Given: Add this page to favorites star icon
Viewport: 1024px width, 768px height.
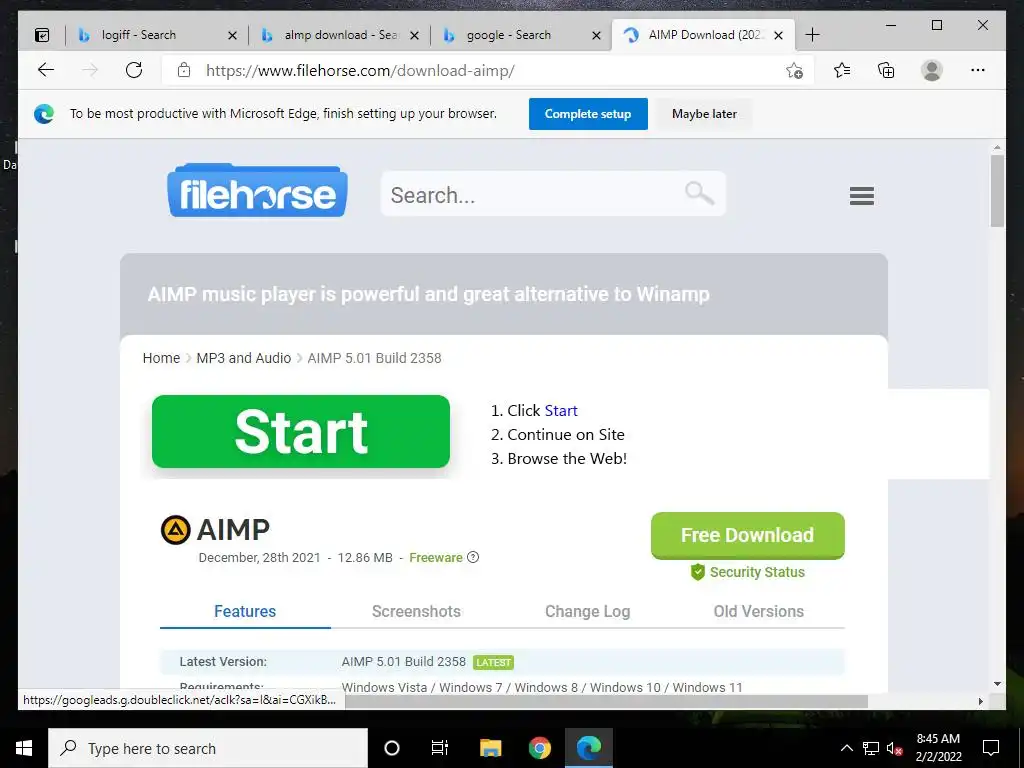Looking at the screenshot, I should click(794, 71).
